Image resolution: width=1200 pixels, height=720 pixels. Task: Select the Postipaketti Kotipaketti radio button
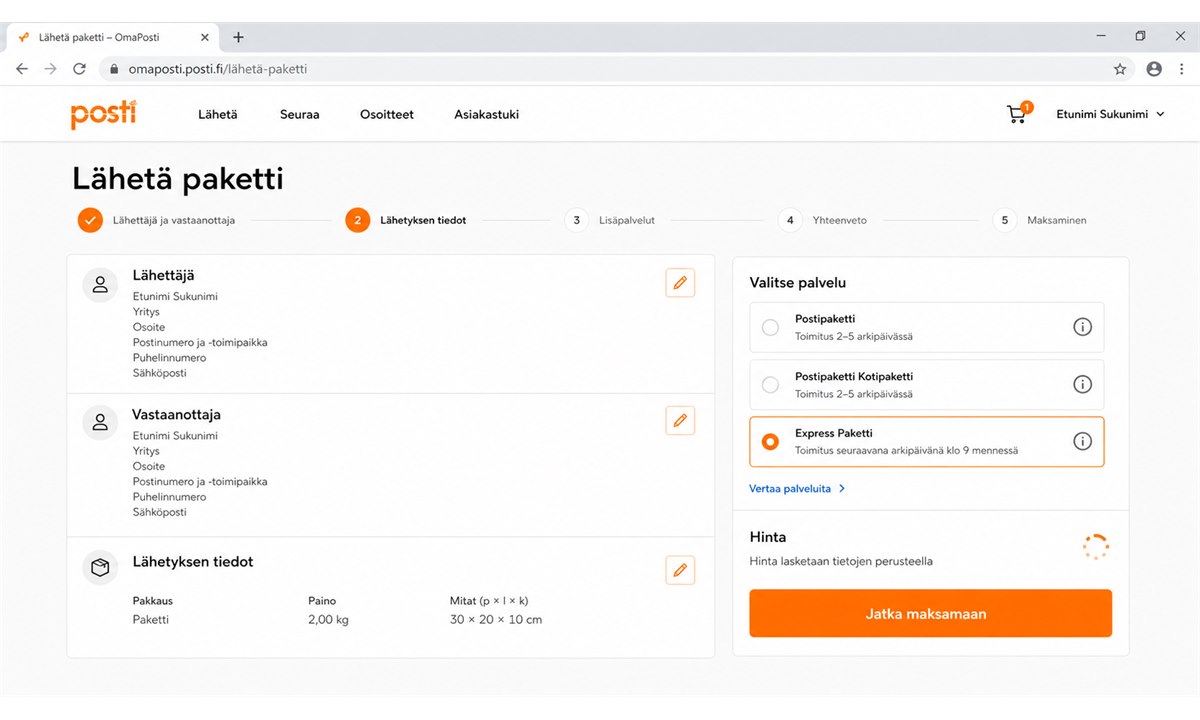click(x=770, y=384)
